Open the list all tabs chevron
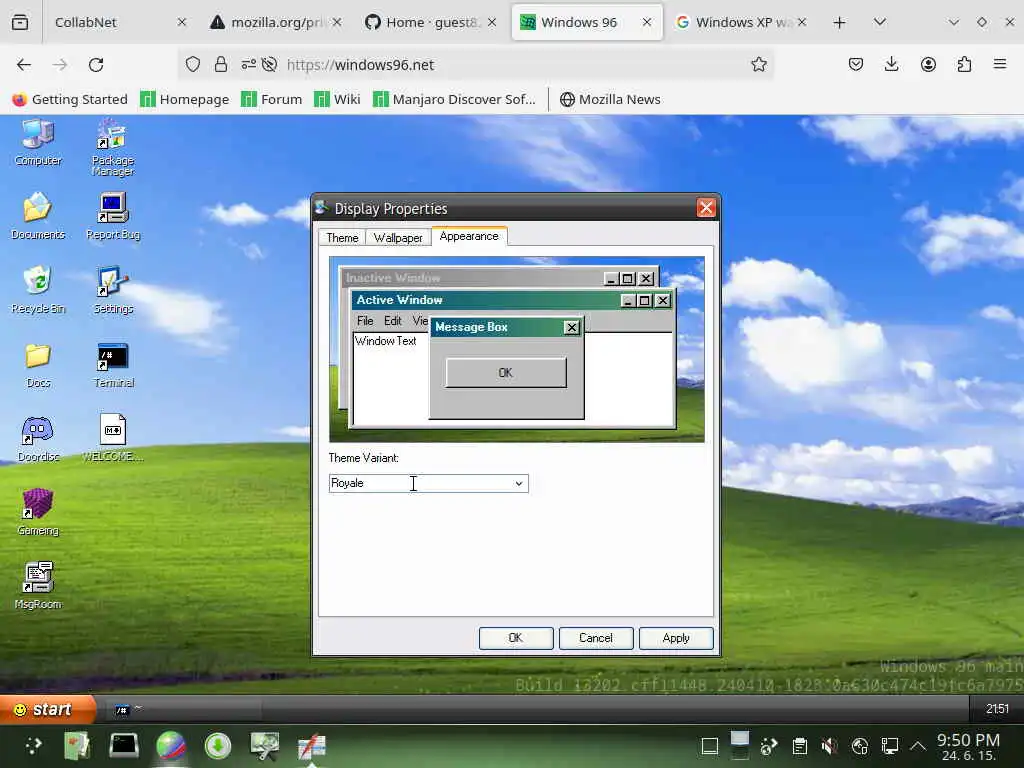Screen dimensions: 1024x768 [x=880, y=22]
